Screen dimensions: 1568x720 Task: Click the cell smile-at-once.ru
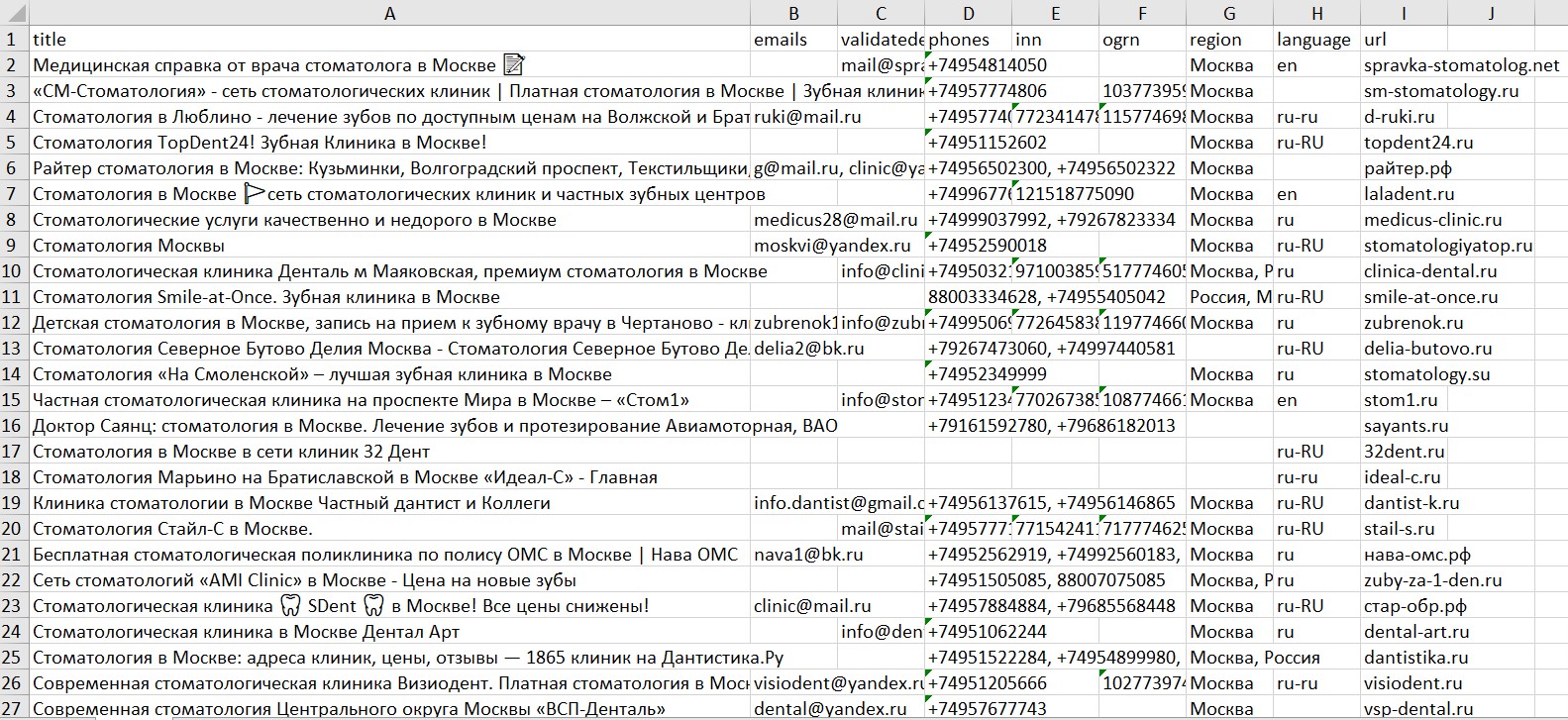click(1433, 297)
